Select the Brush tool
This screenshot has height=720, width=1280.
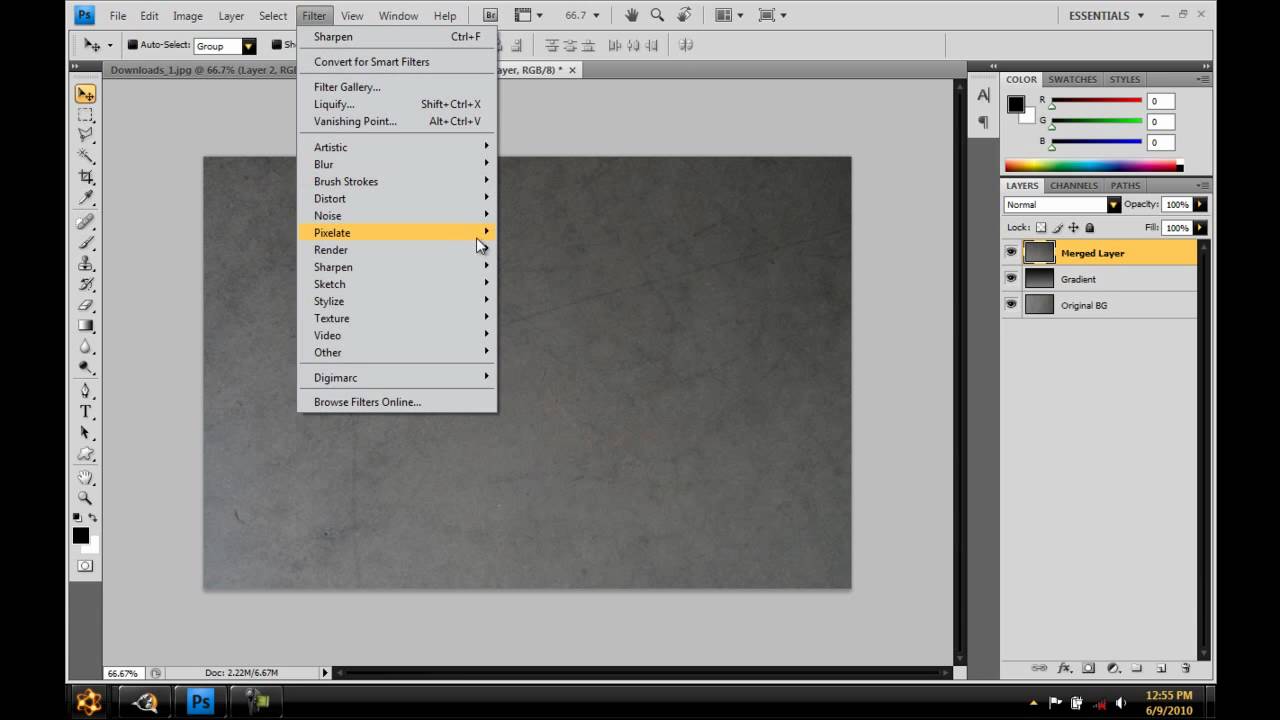[85, 243]
